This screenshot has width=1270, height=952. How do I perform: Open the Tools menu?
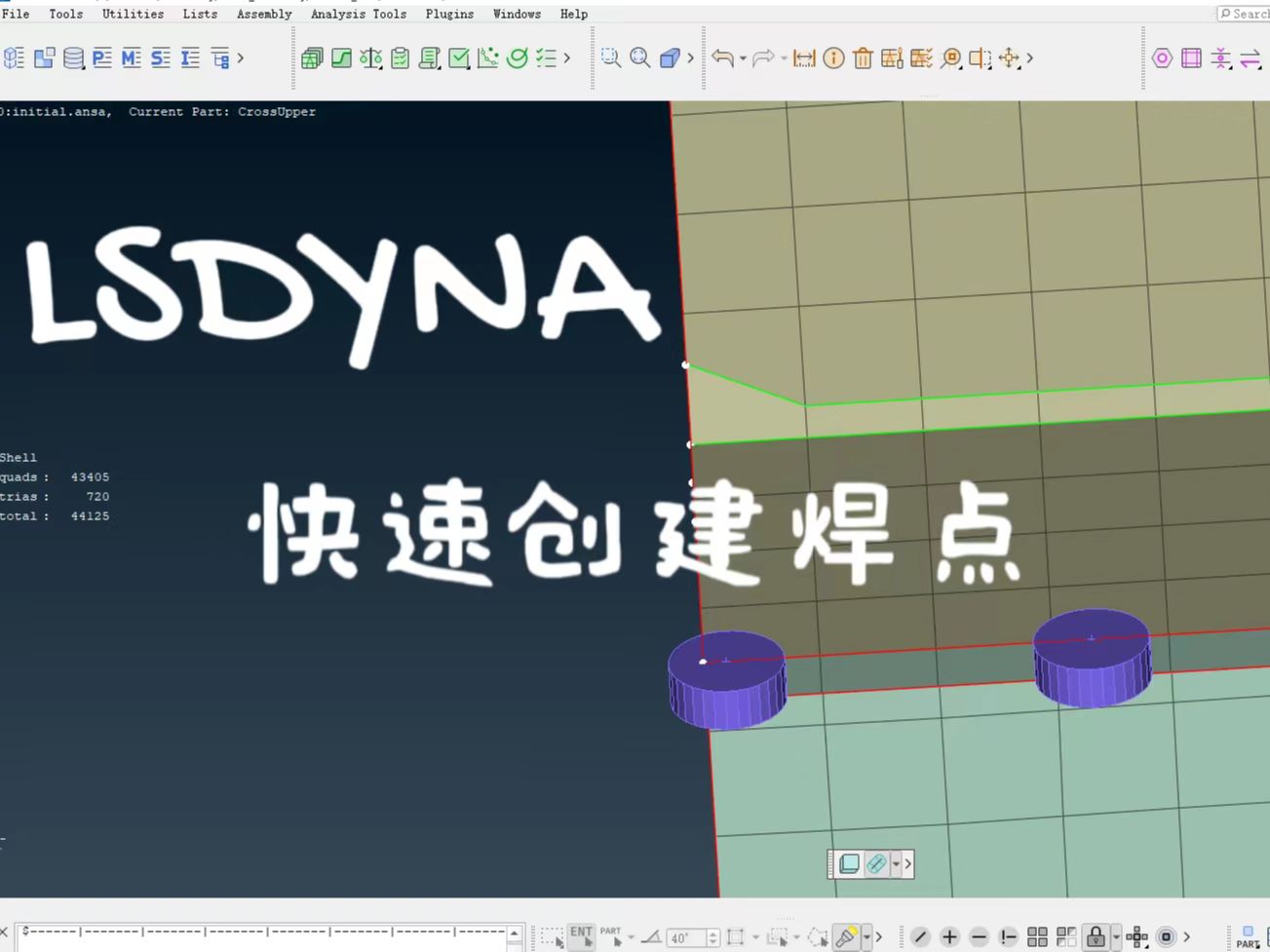tap(65, 14)
